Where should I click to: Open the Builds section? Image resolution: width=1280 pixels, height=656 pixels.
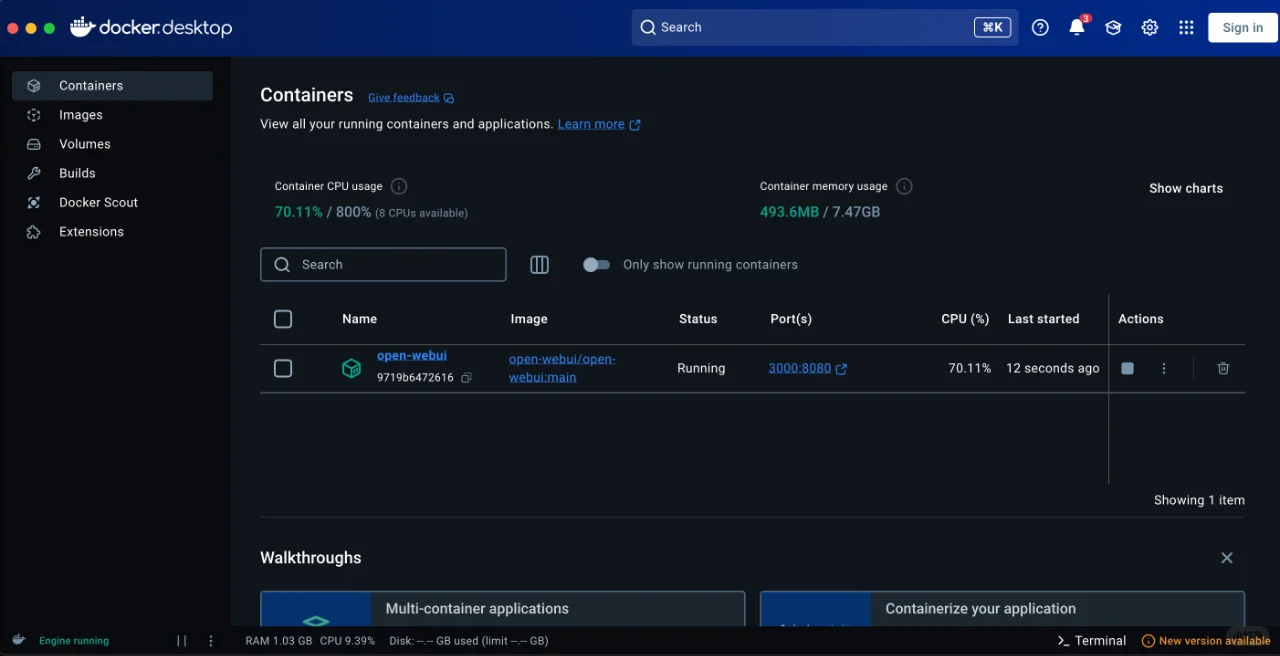click(x=112, y=173)
